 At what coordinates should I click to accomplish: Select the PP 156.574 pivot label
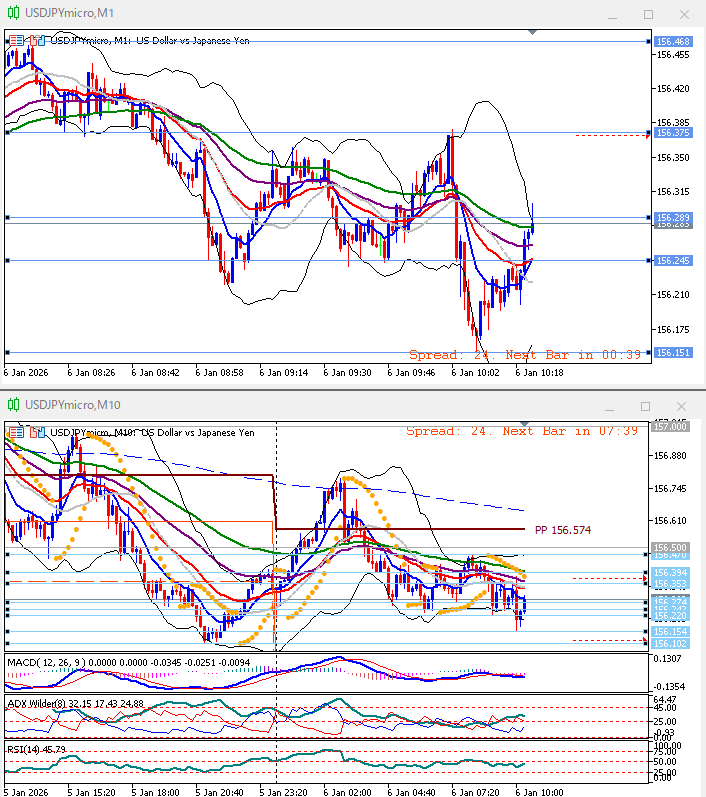(x=561, y=530)
